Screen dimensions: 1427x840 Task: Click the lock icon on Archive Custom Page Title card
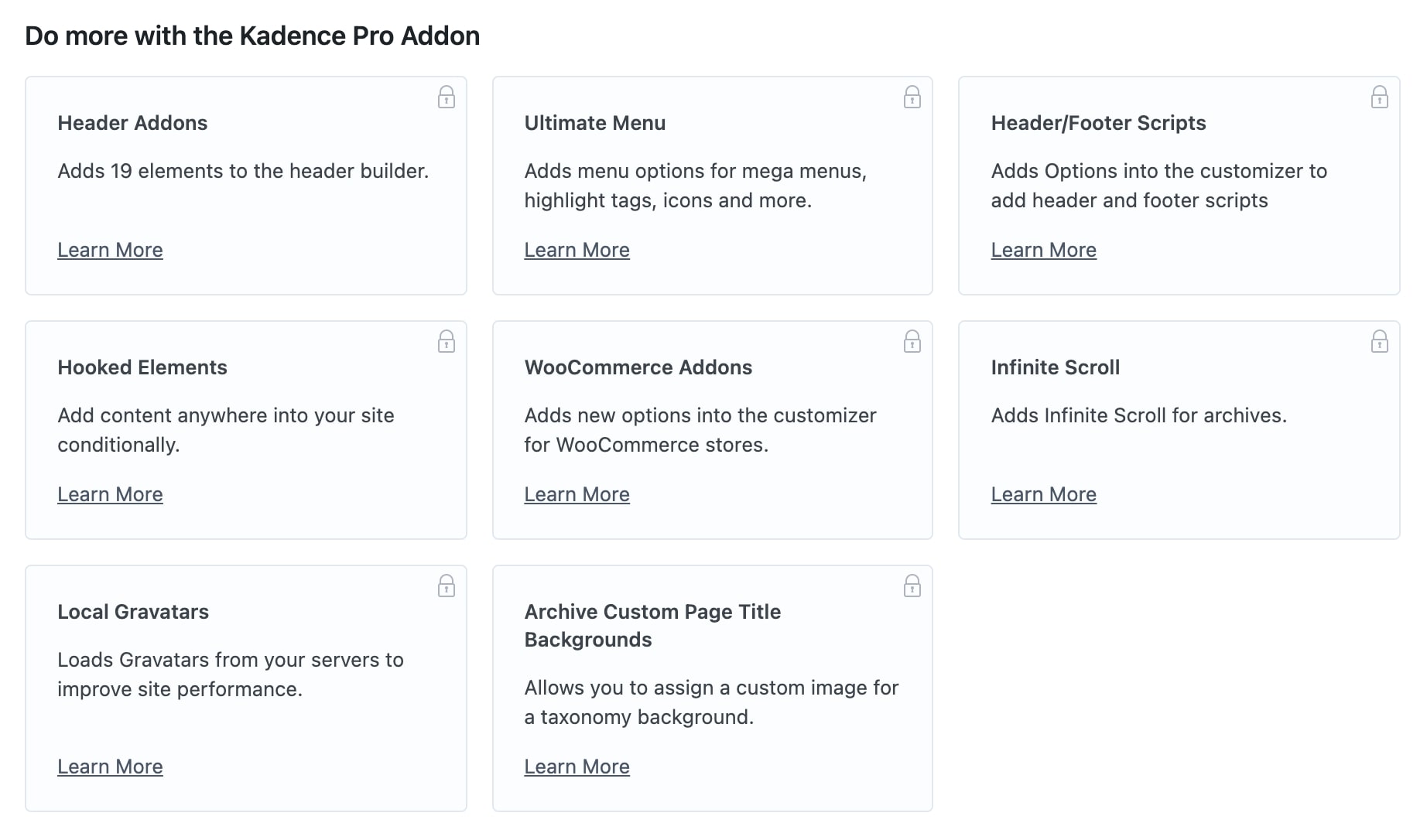(x=912, y=586)
